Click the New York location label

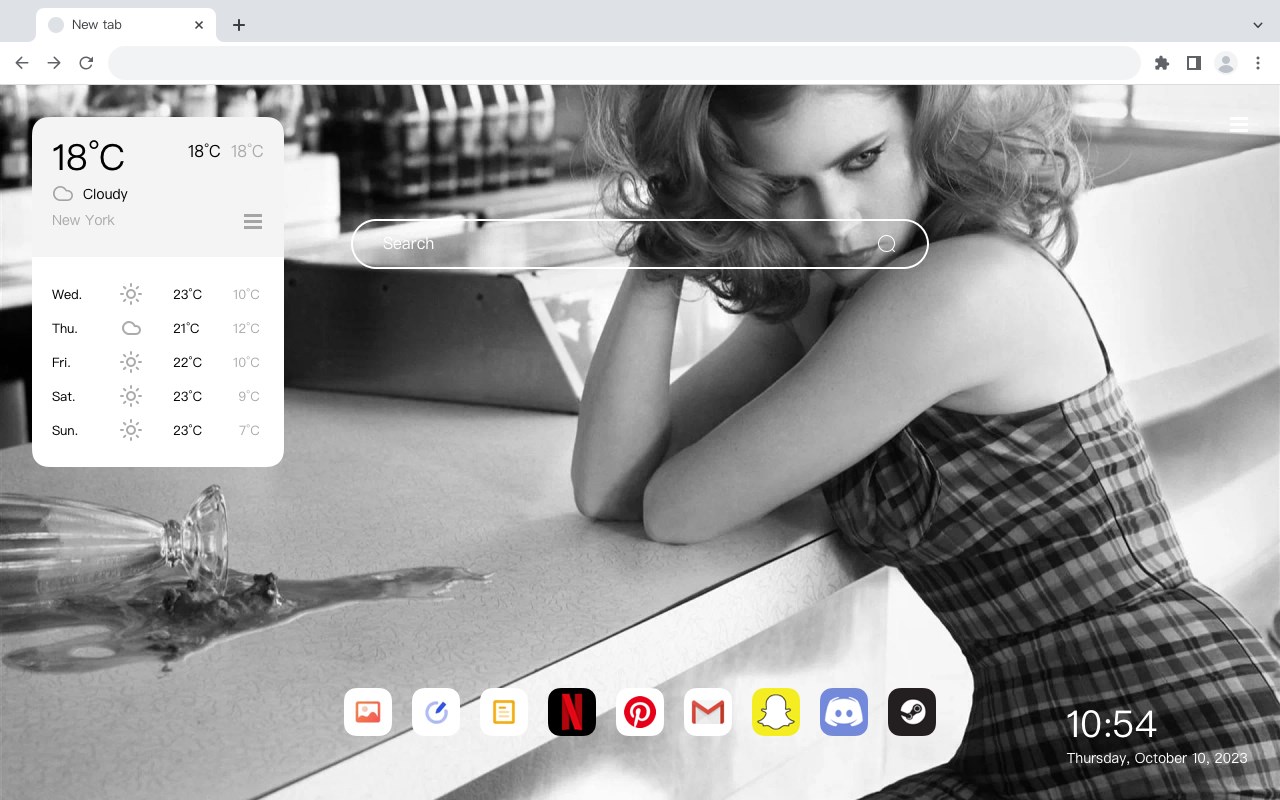click(x=83, y=220)
